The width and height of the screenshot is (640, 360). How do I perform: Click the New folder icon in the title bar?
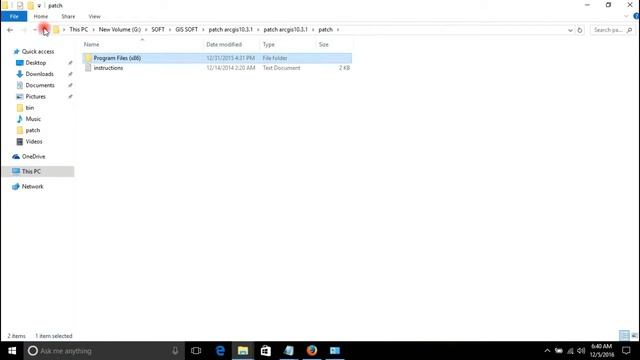tap(31, 6)
